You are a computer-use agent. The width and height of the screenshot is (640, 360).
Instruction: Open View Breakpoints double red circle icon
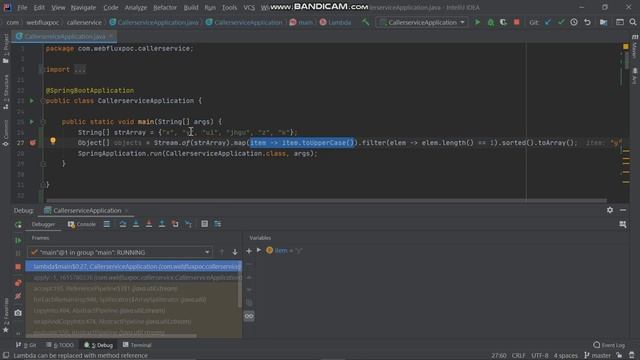[x=18, y=283]
